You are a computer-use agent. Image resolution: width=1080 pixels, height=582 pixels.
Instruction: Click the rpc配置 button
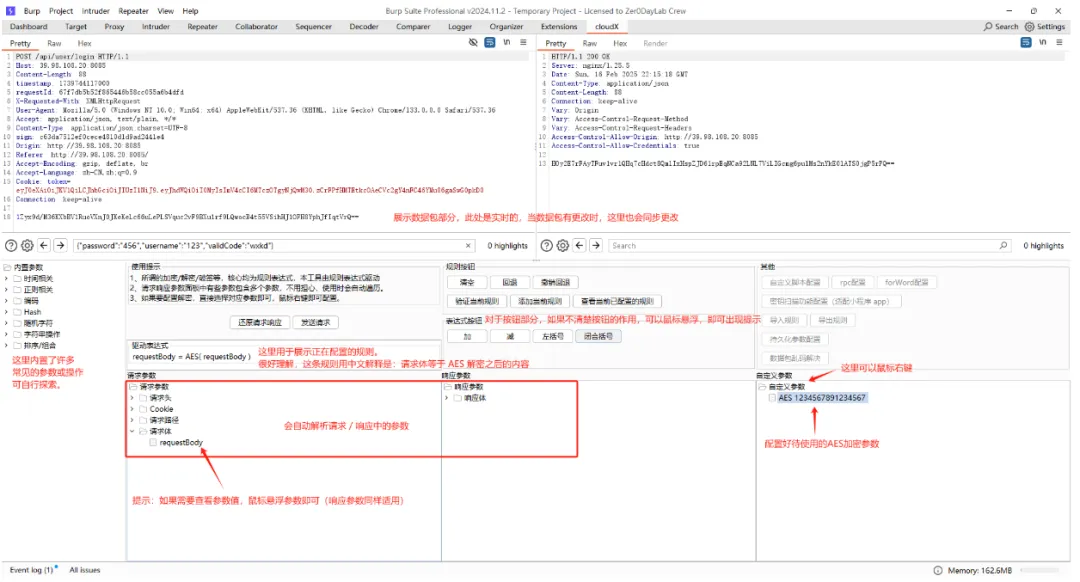point(852,282)
